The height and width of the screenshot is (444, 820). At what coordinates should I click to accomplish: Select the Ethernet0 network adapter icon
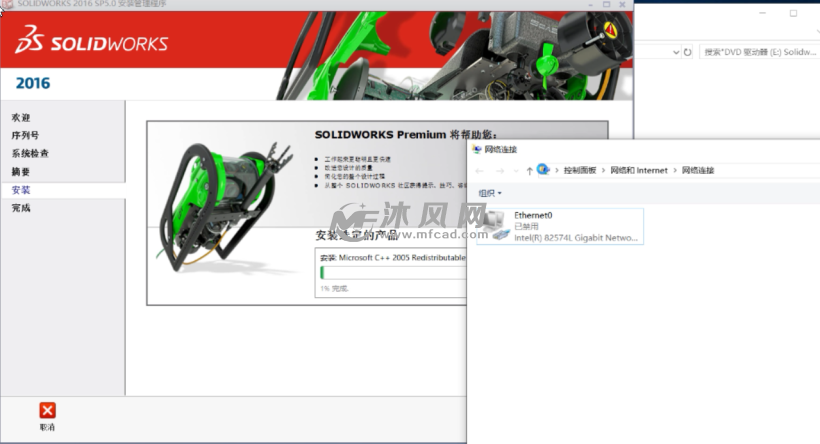click(496, 225)
